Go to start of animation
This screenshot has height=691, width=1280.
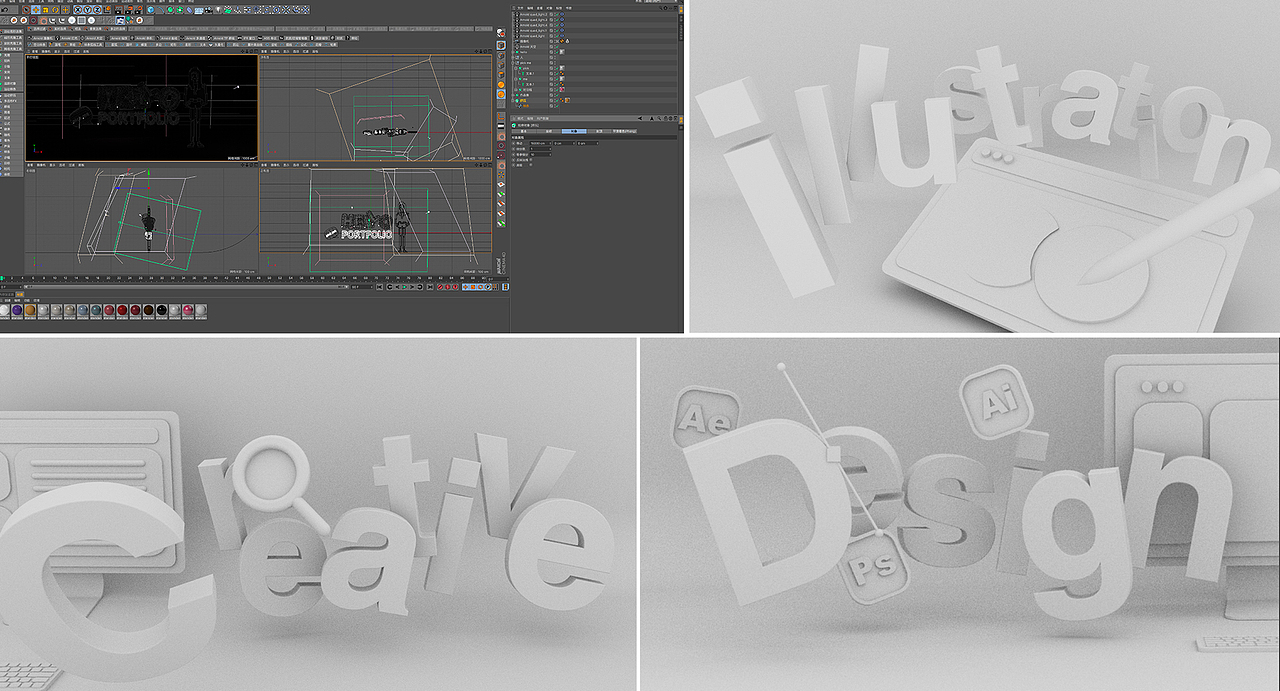379,287
